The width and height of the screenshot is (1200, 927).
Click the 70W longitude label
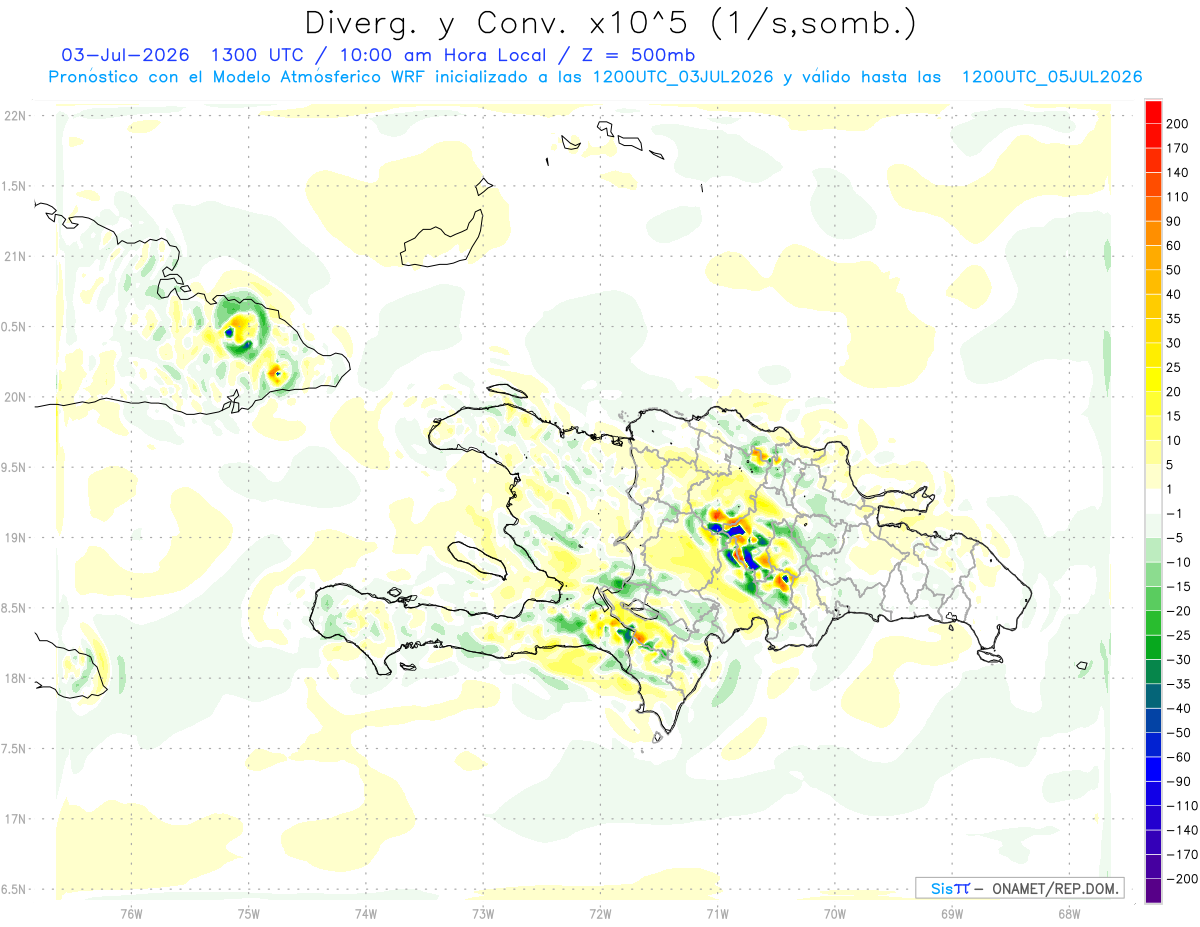(x=835, y=913)
